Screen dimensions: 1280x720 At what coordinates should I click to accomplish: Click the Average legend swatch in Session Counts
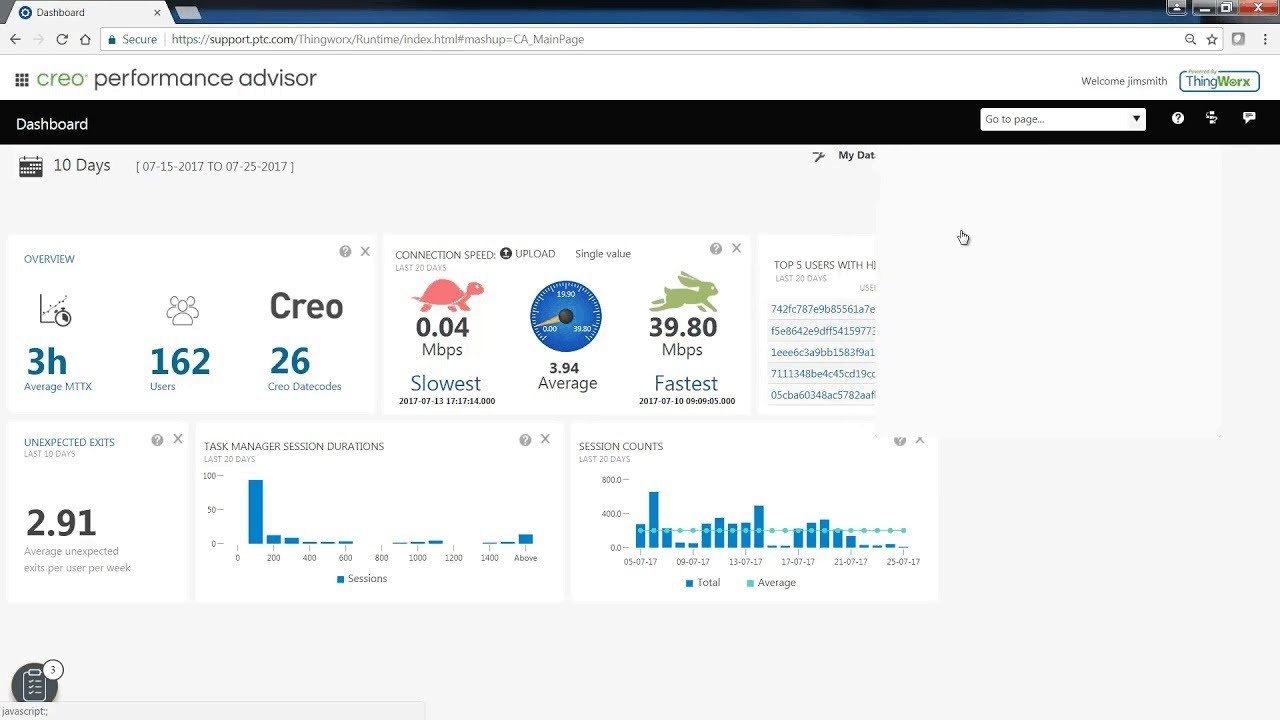[751, 583]
